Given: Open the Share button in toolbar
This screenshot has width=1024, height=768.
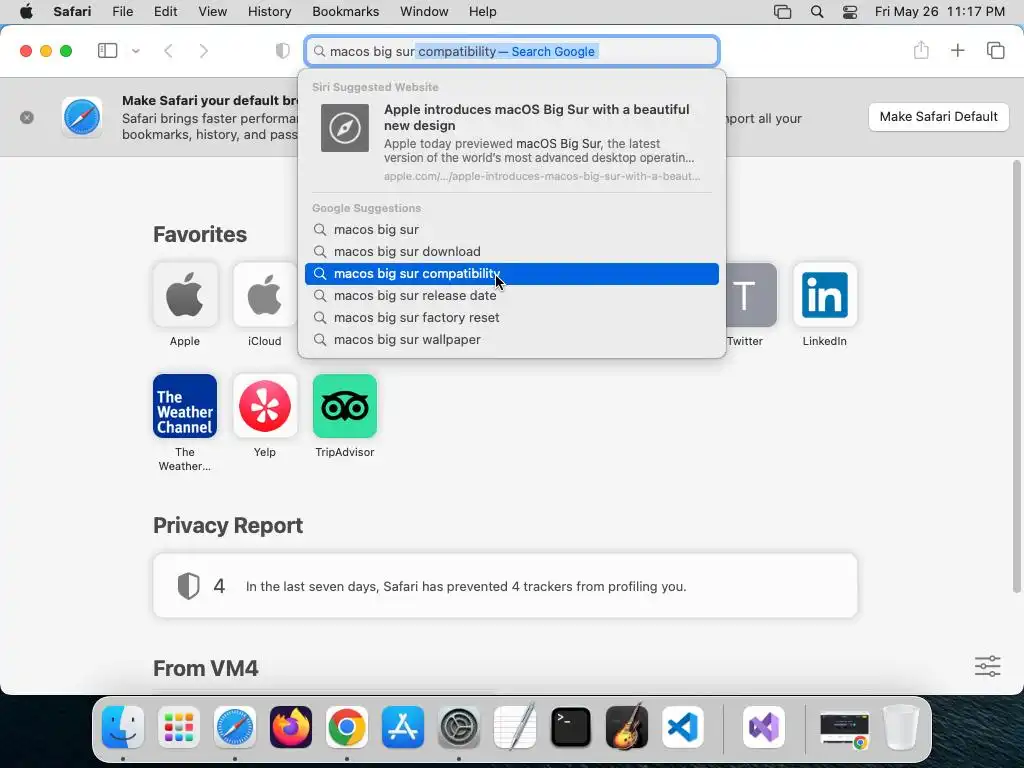Looking at the screenshot, I should pos(921,50).
